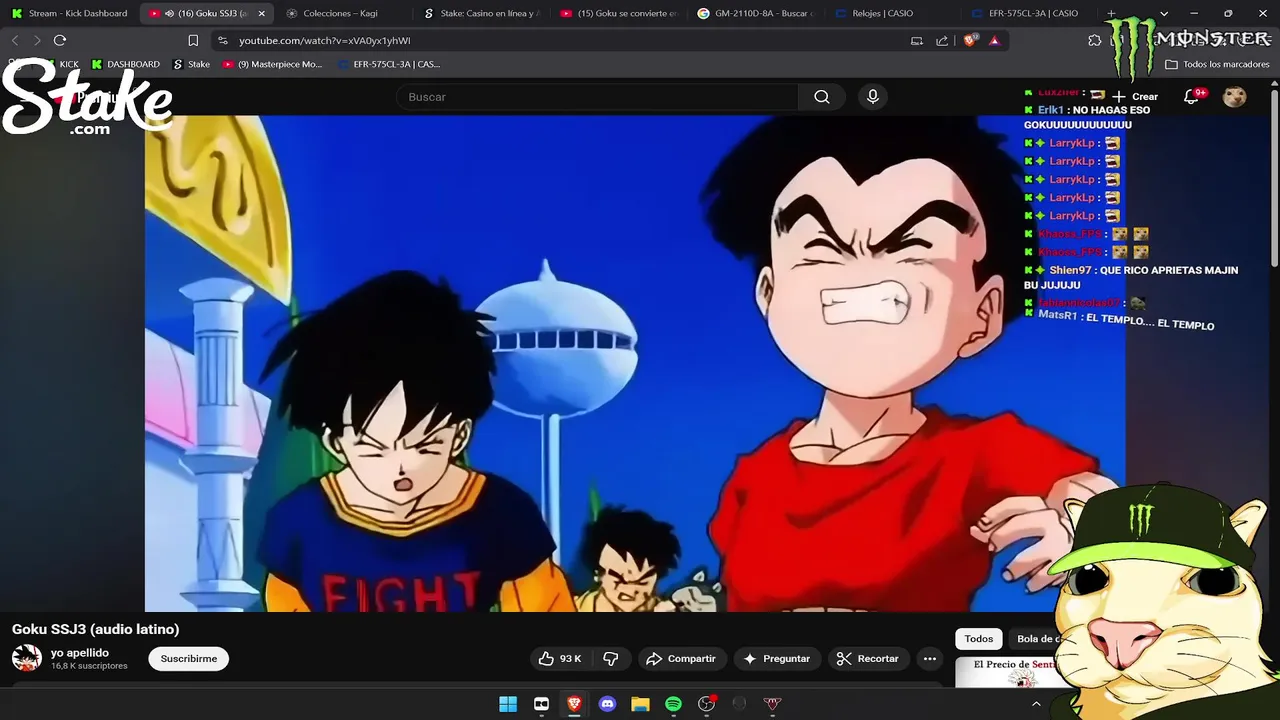Open the yo apellido channel name
This screenshot has height=720, width=1280.
[80, 653]
